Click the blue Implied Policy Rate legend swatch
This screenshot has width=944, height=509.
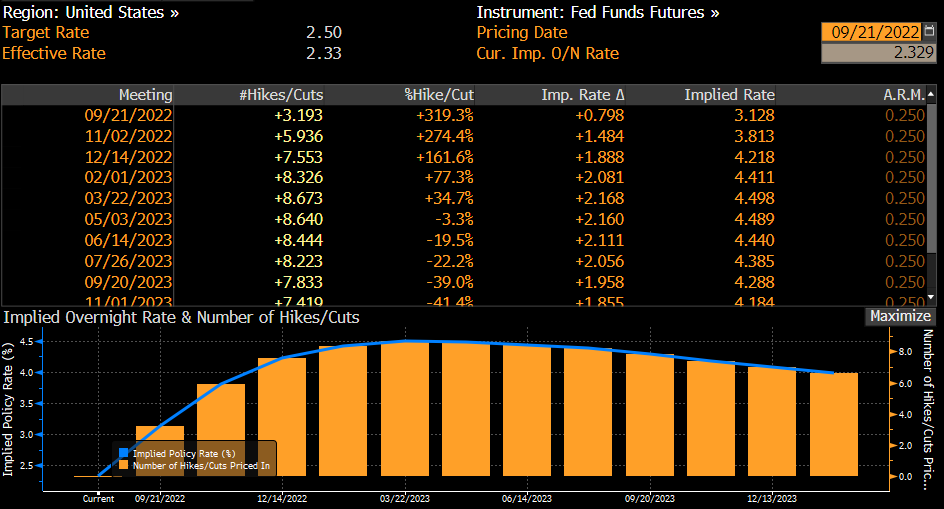(x=123, y=453)
